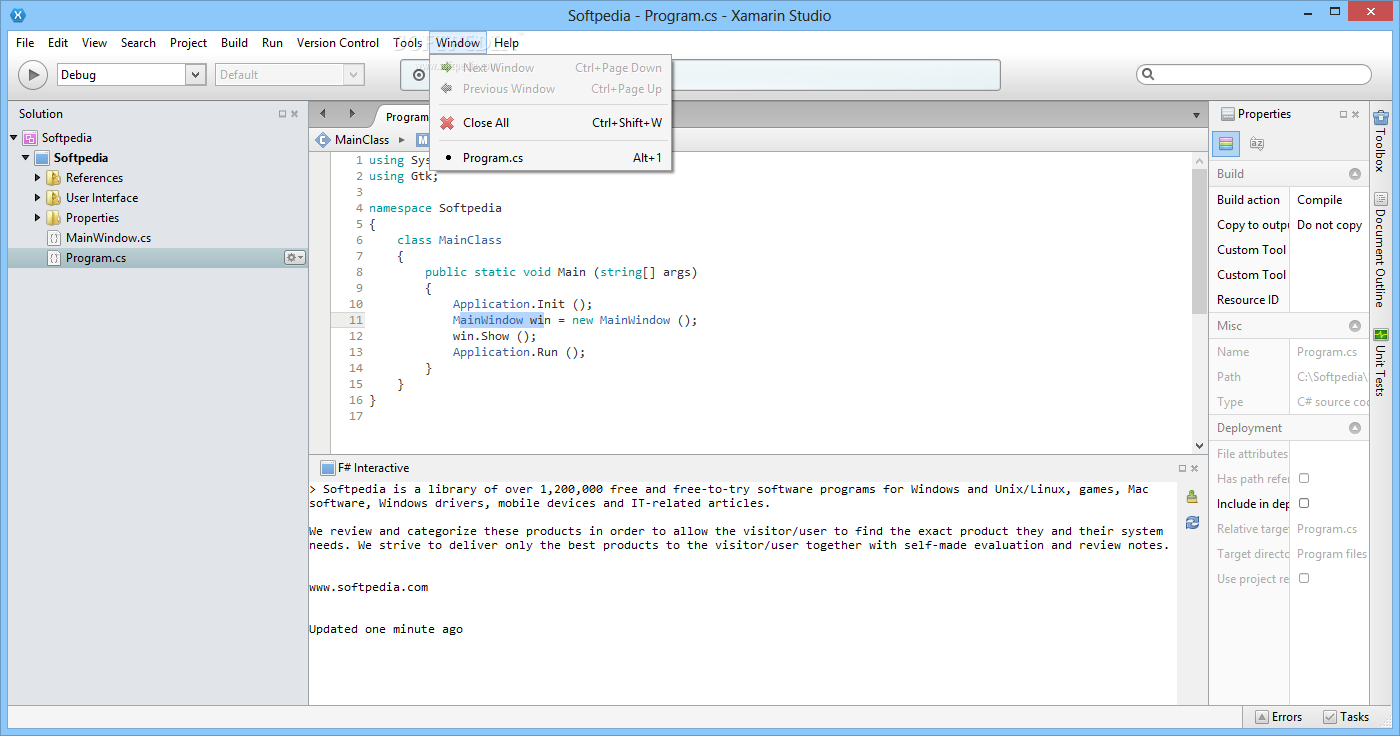This screenshot has height=736, width=1400.
Task: Open the File menu
Action: [x=25, y=43]
